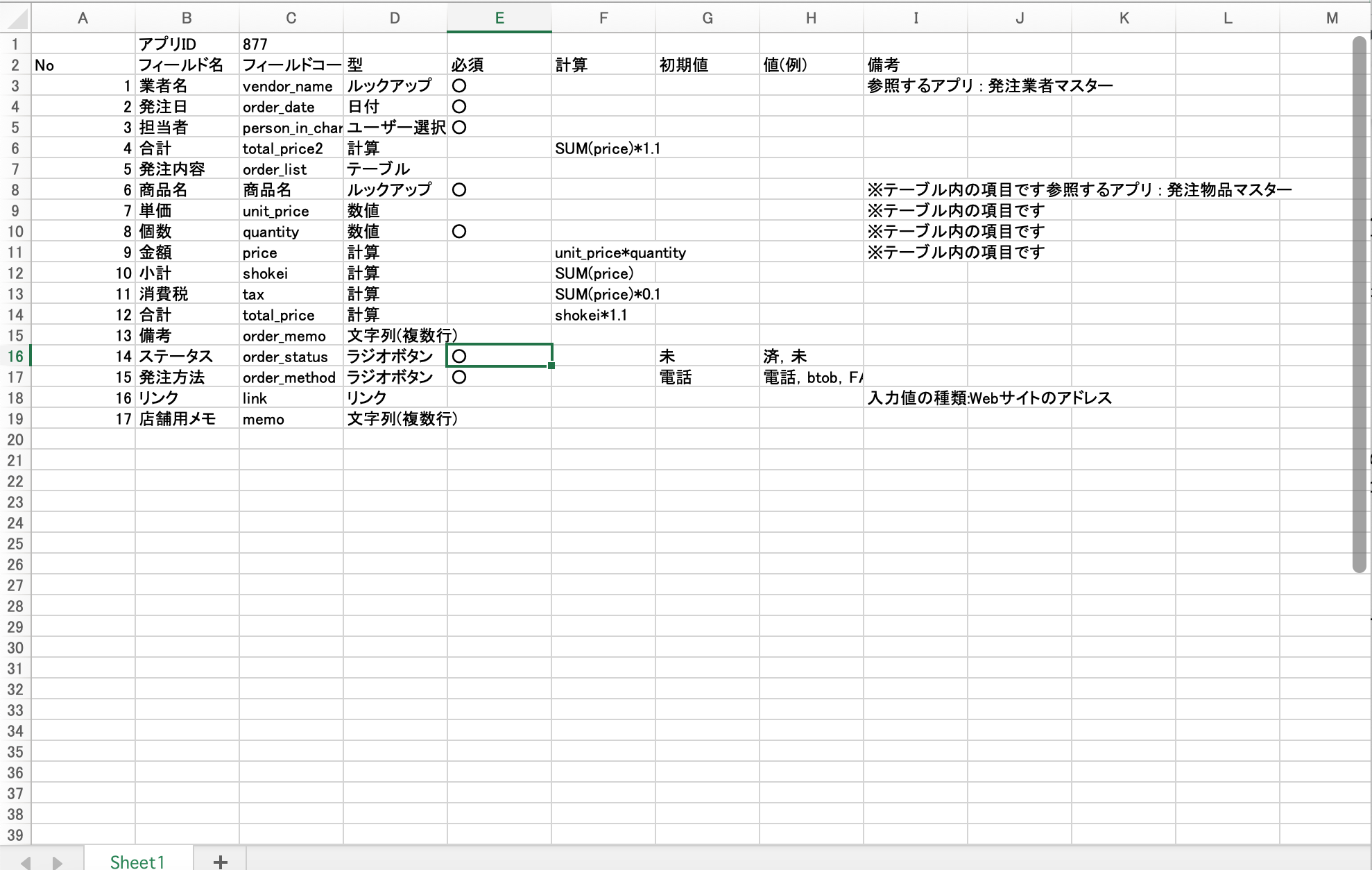
Task: Click the next sheet navigation arrow
Action: (58, 862)
